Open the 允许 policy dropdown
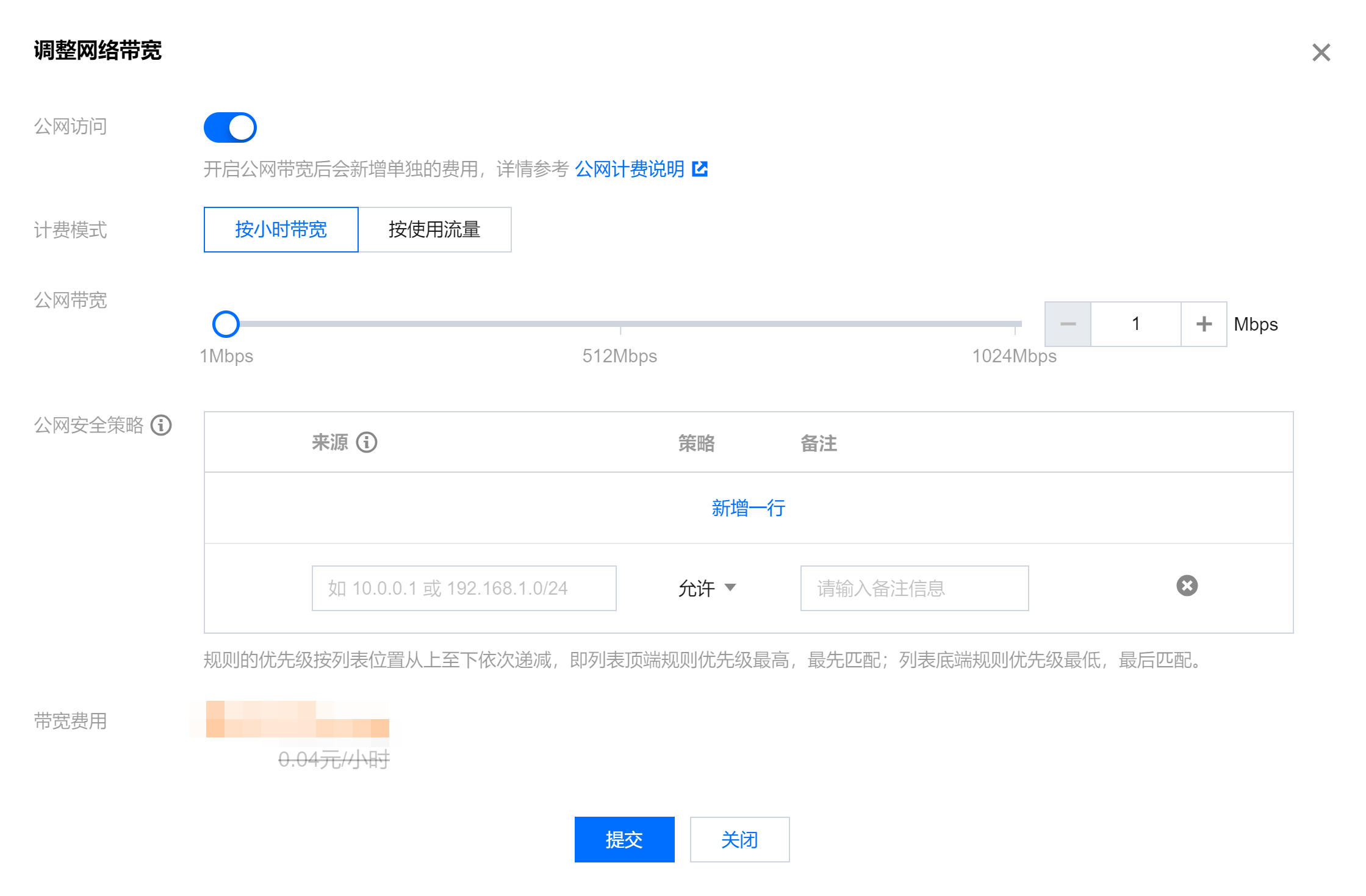Image resolution: width=1366 pixels, height=896 pixels. (707, 588)
